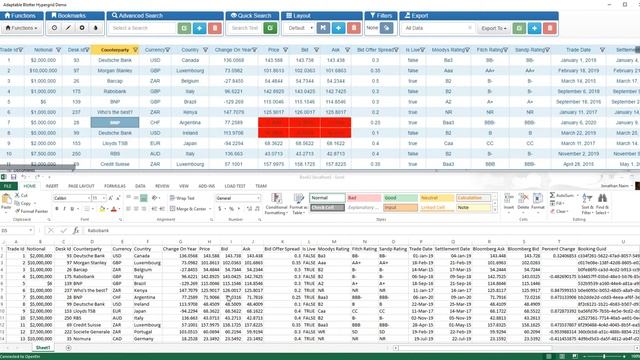
Task: Switch to the DATA ribbon tab
Action: tap(140, 186)
